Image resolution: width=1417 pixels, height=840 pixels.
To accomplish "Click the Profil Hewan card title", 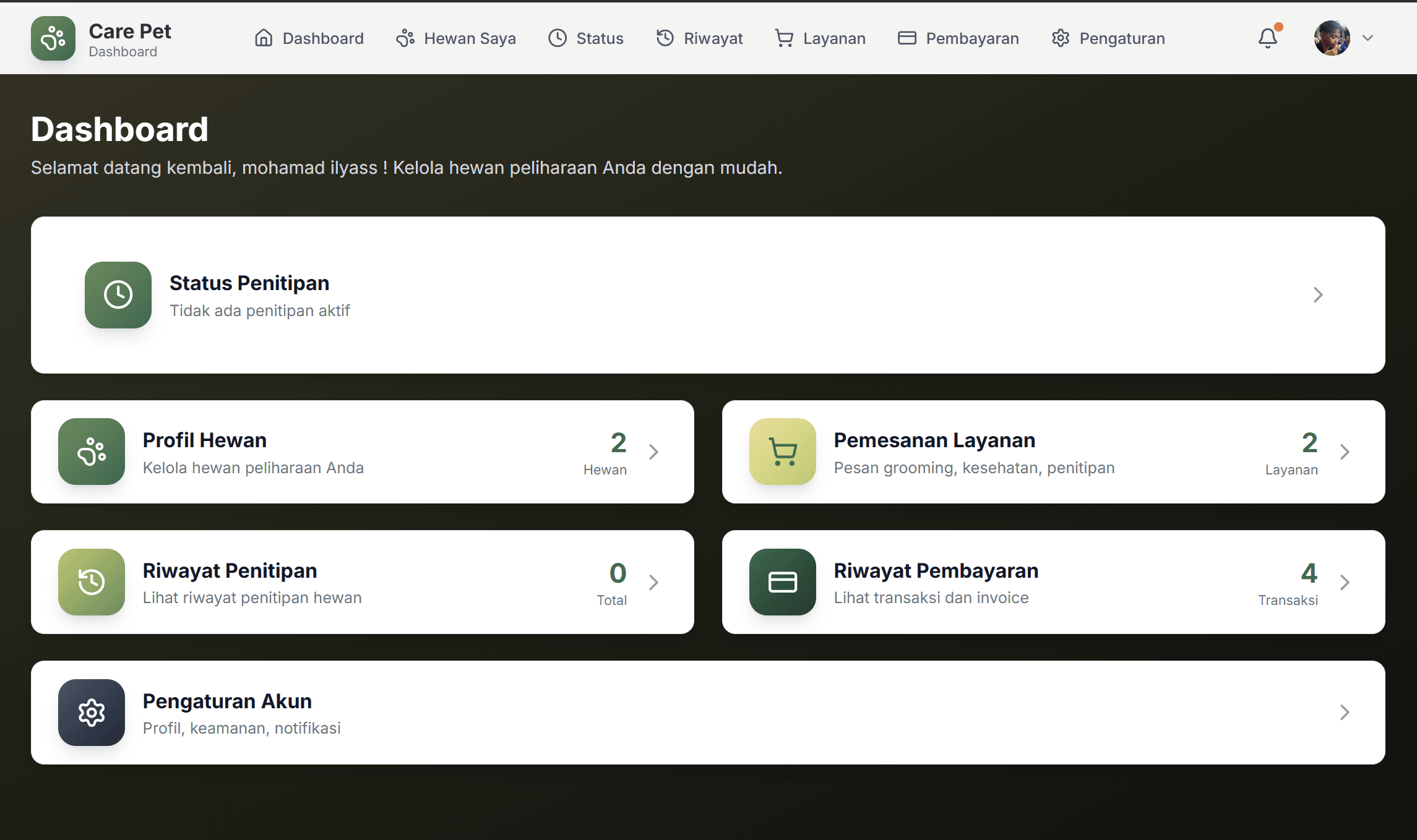I will (205, 440).
